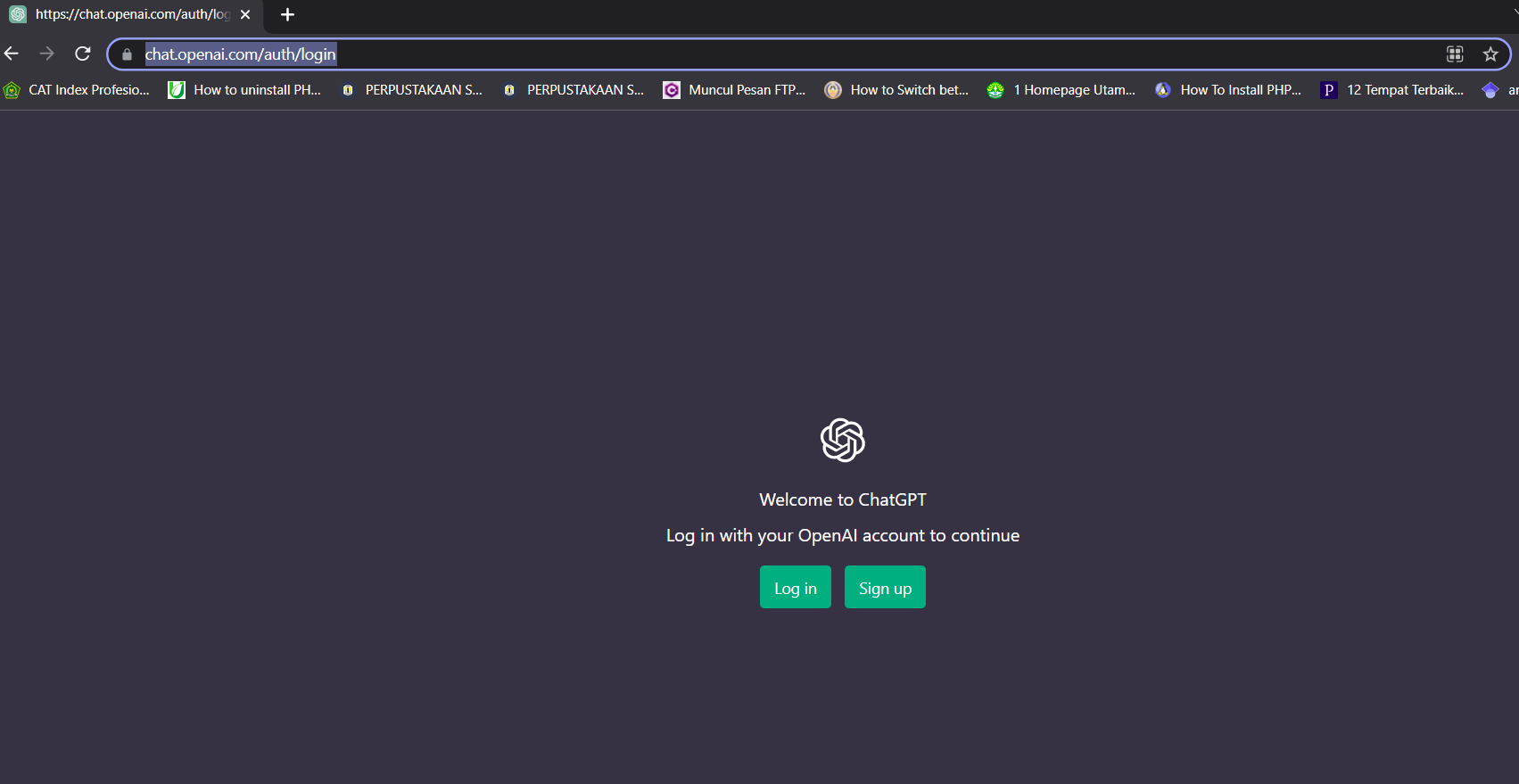Open a new tab with plus button
Viewport: 1519px width, 784px height.
[x=287, y=14]
